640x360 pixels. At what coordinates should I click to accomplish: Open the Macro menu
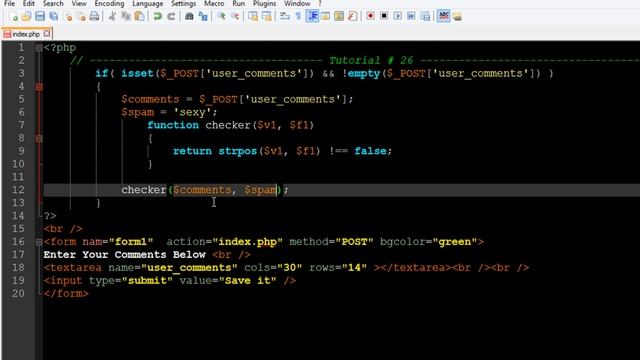(214, 4)
